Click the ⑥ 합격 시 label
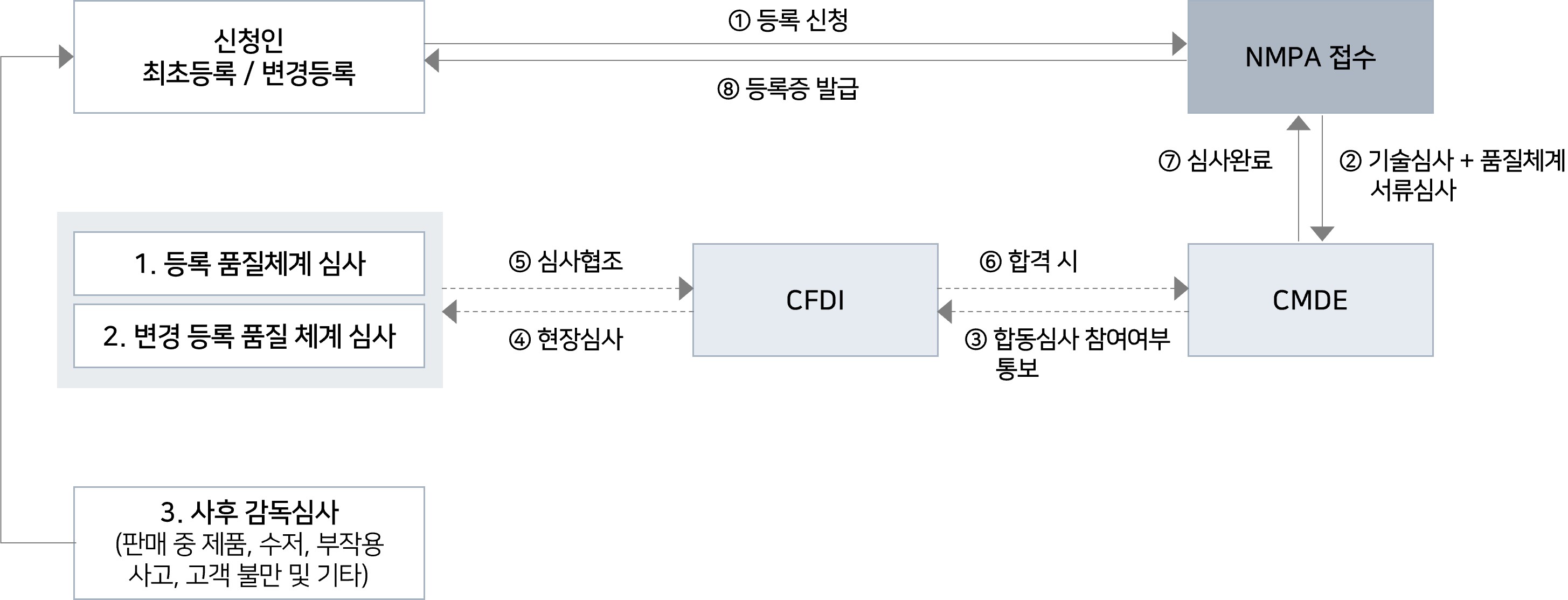1568x600 pixels. tap(1029, 261)
